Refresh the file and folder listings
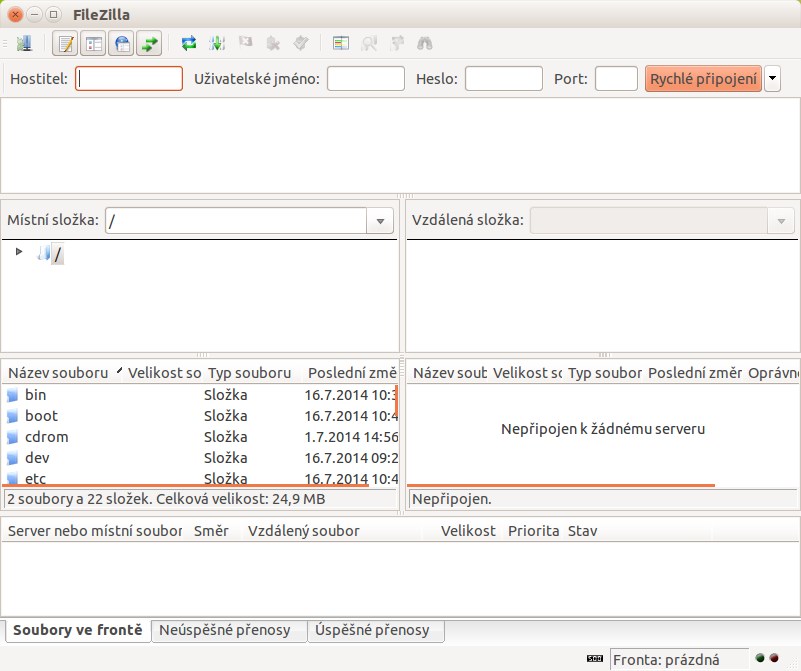This screenshot has width=801, height=671. (x=188, y=43)
